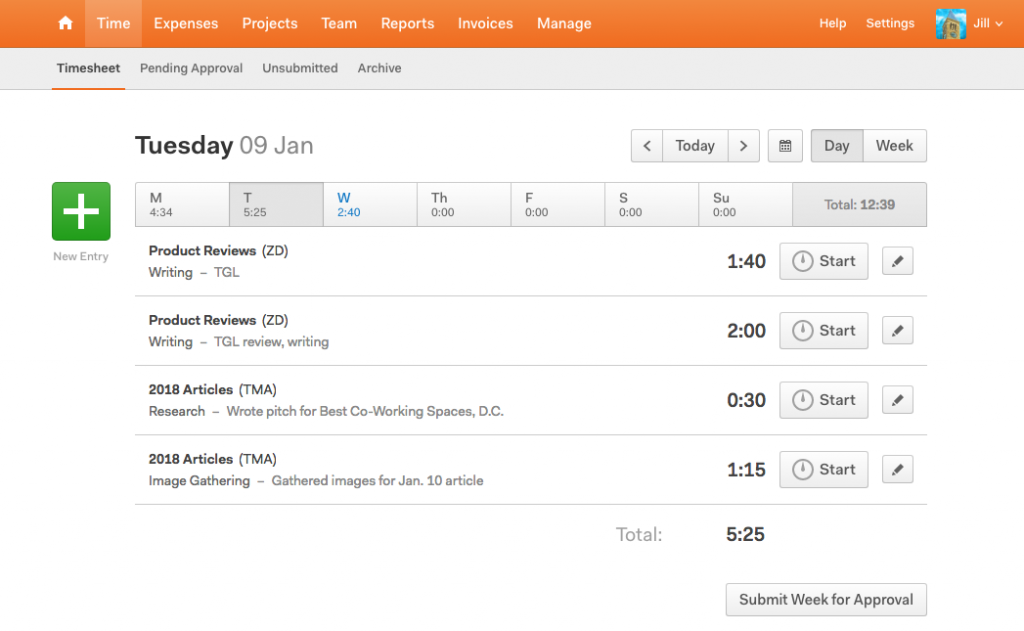The height and width of the screenshot is (631, 1024).
Task: Open the Team menu
Action: 339,24
